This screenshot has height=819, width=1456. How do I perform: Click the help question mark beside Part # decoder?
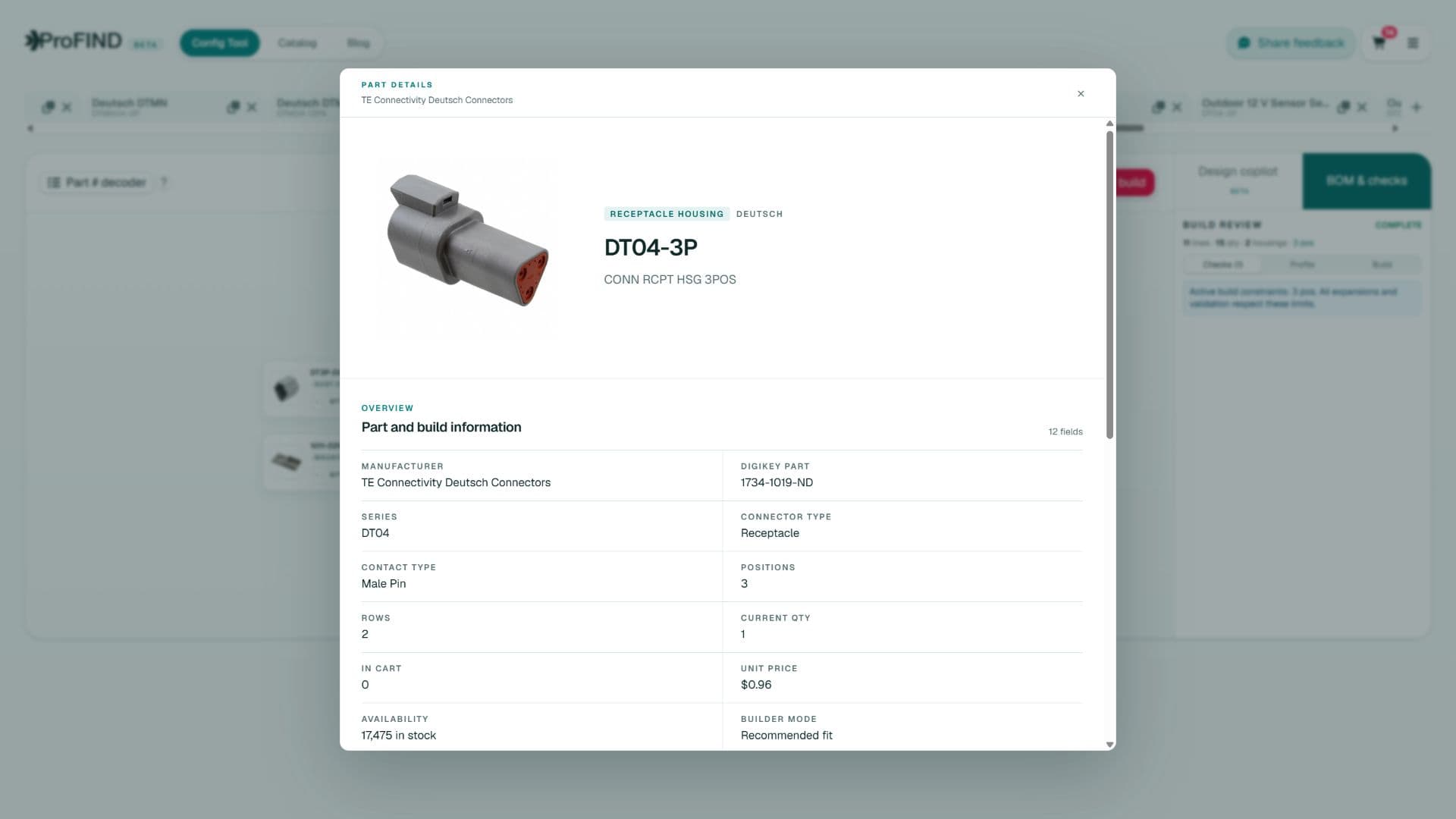pos(164,182)
